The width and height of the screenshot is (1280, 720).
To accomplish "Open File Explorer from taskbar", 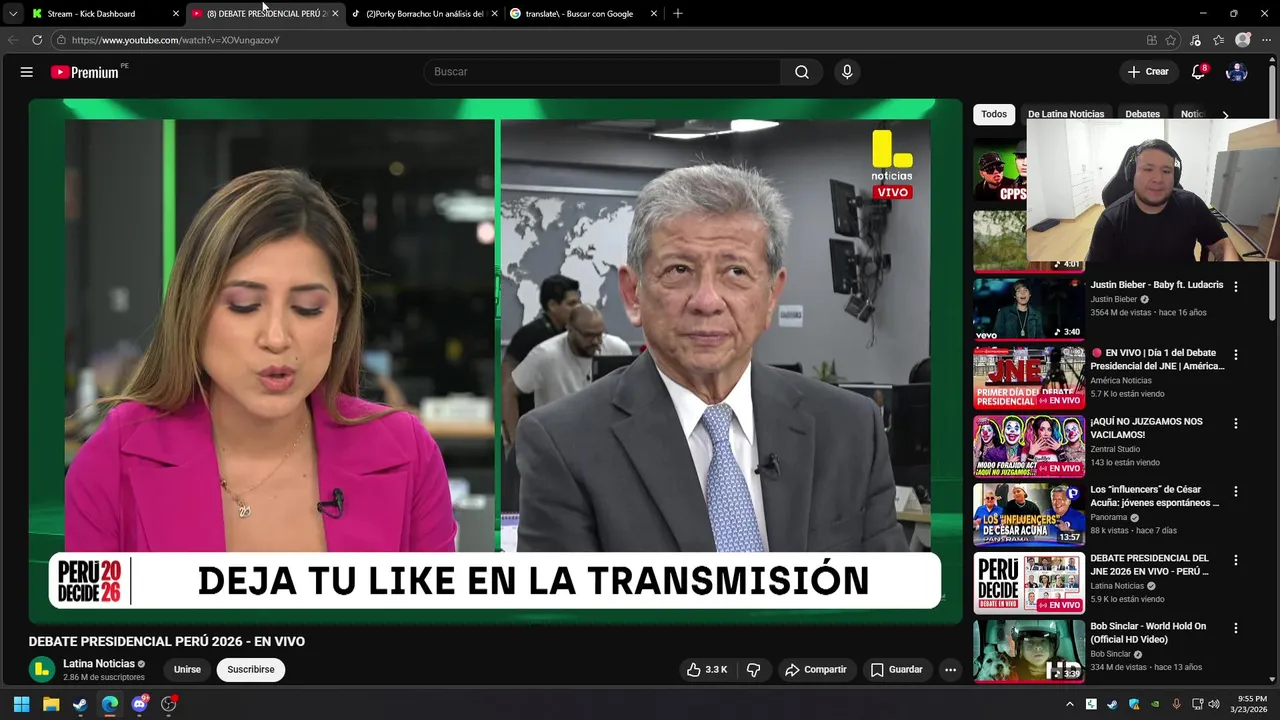I will (51, 704).
